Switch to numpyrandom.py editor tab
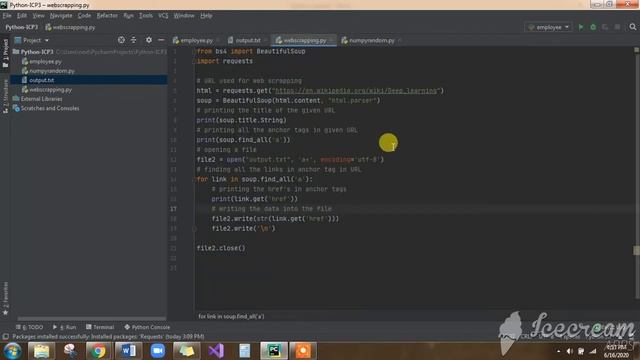640x360 pixels. point(371,40)
